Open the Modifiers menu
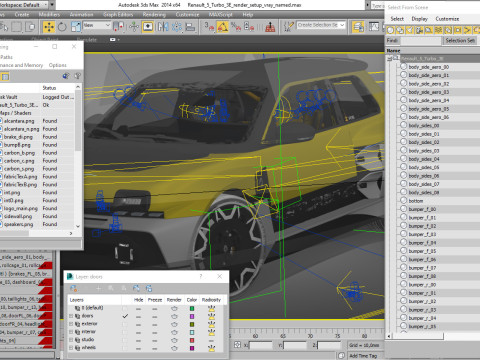Image resolution: width=480 pixels, height=360 pixels. point(49,15)
